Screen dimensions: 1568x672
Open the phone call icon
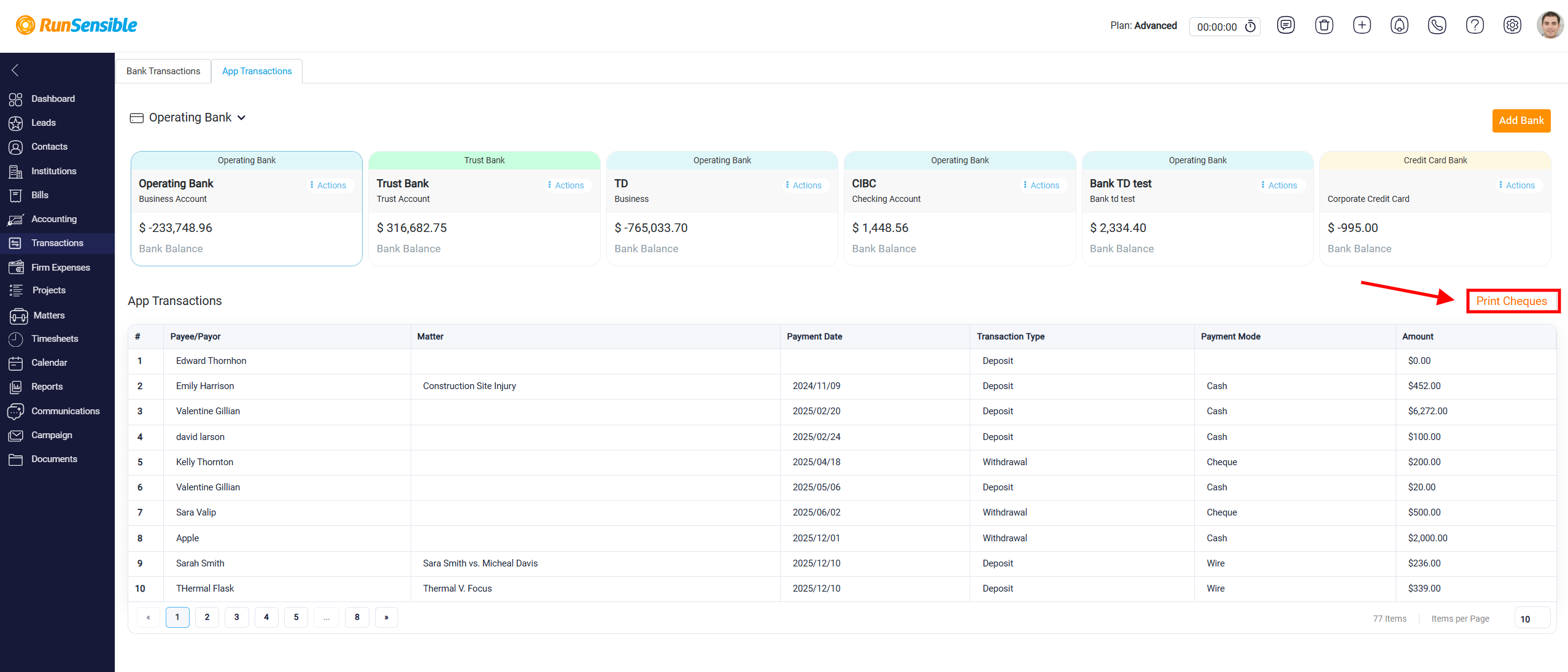[x=1437, y=25]
